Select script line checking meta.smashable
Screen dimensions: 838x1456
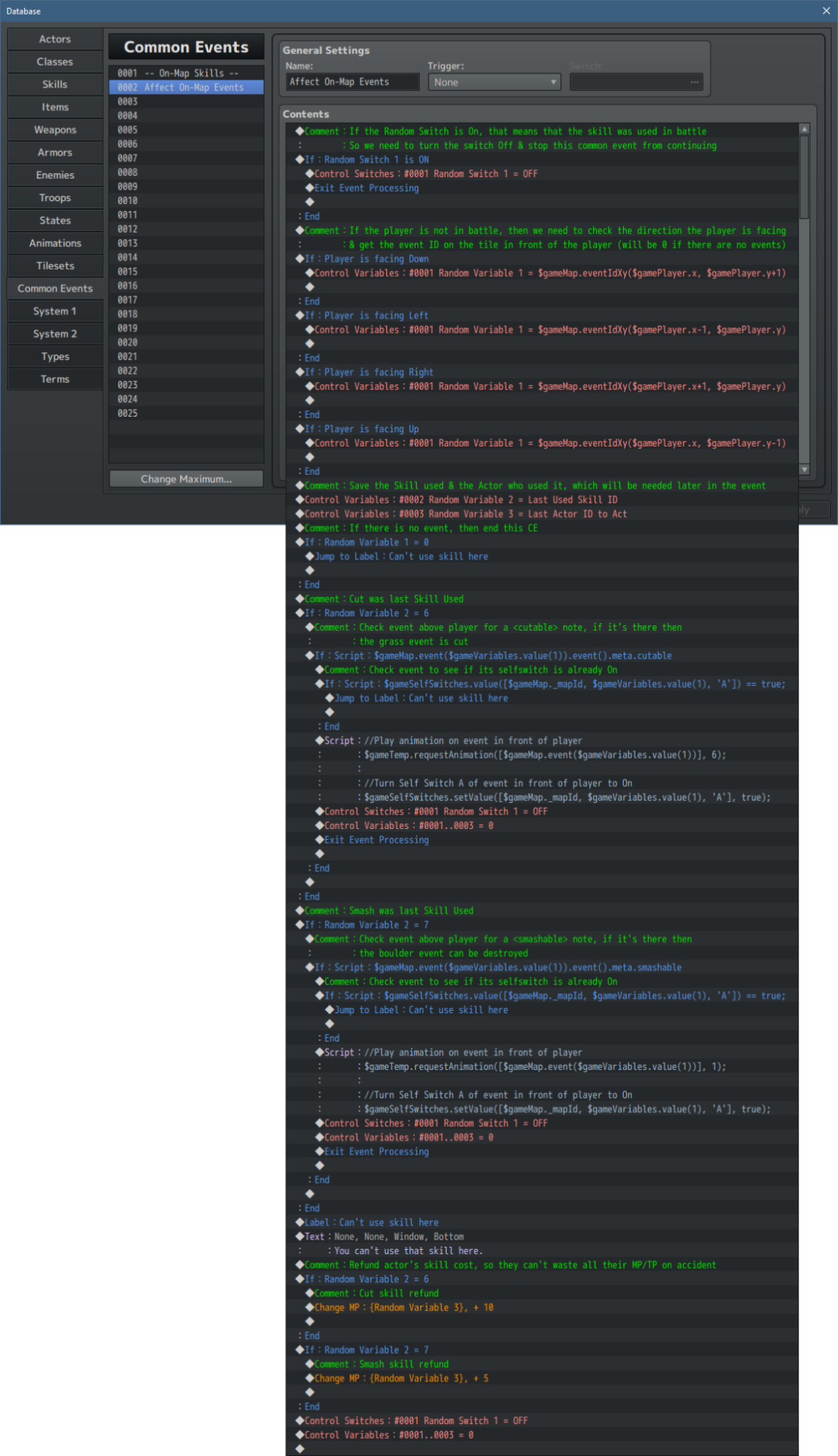[x=542, y=967]
